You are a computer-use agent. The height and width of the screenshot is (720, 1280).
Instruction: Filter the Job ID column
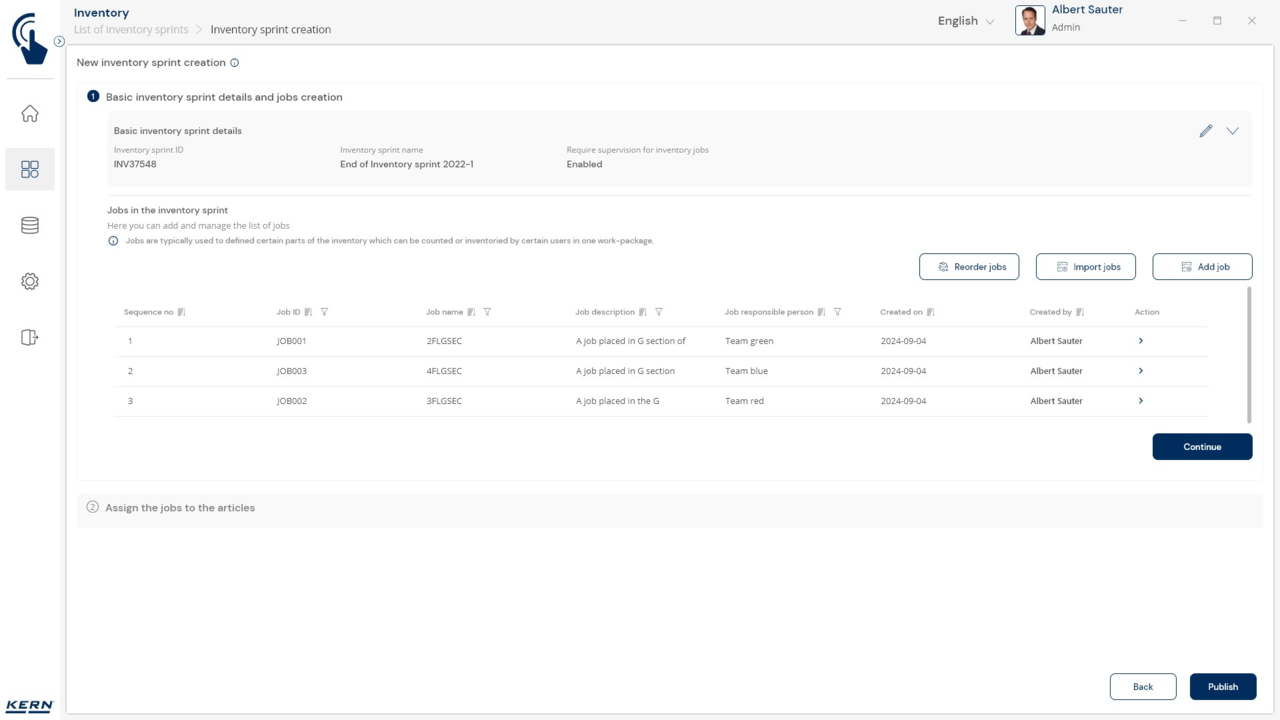(324, 312)
